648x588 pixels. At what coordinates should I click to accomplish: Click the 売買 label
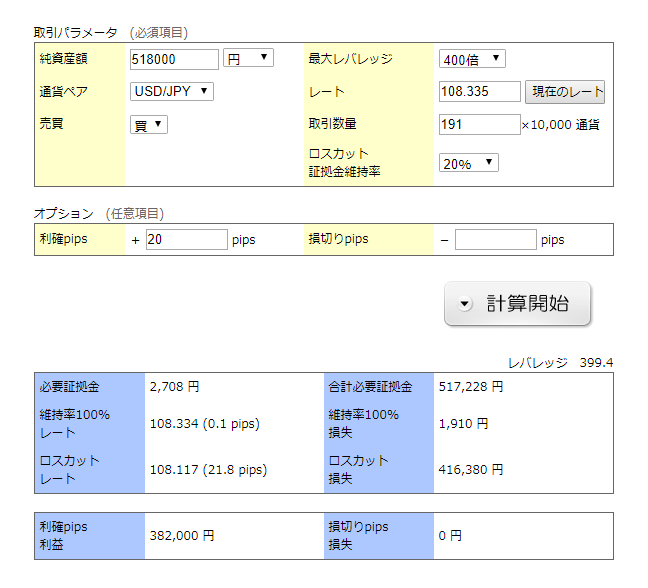click(51, 124)
